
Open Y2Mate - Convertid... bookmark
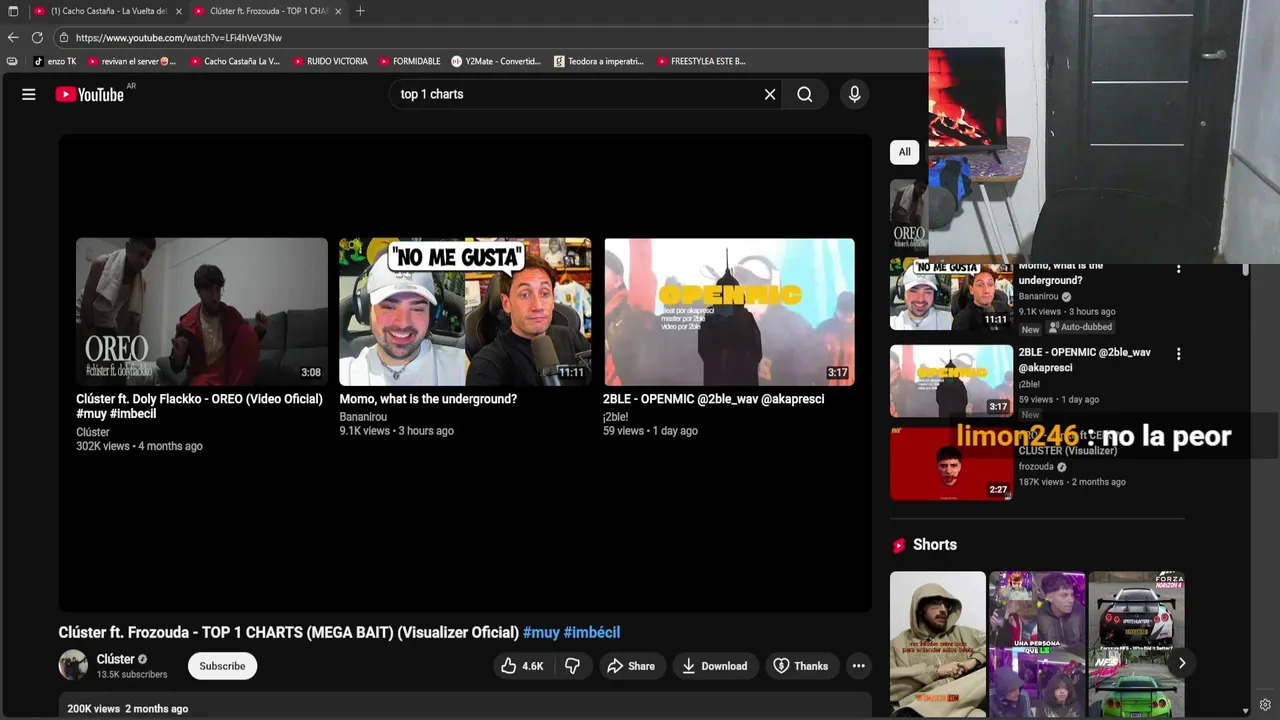[x=496, y=61]
